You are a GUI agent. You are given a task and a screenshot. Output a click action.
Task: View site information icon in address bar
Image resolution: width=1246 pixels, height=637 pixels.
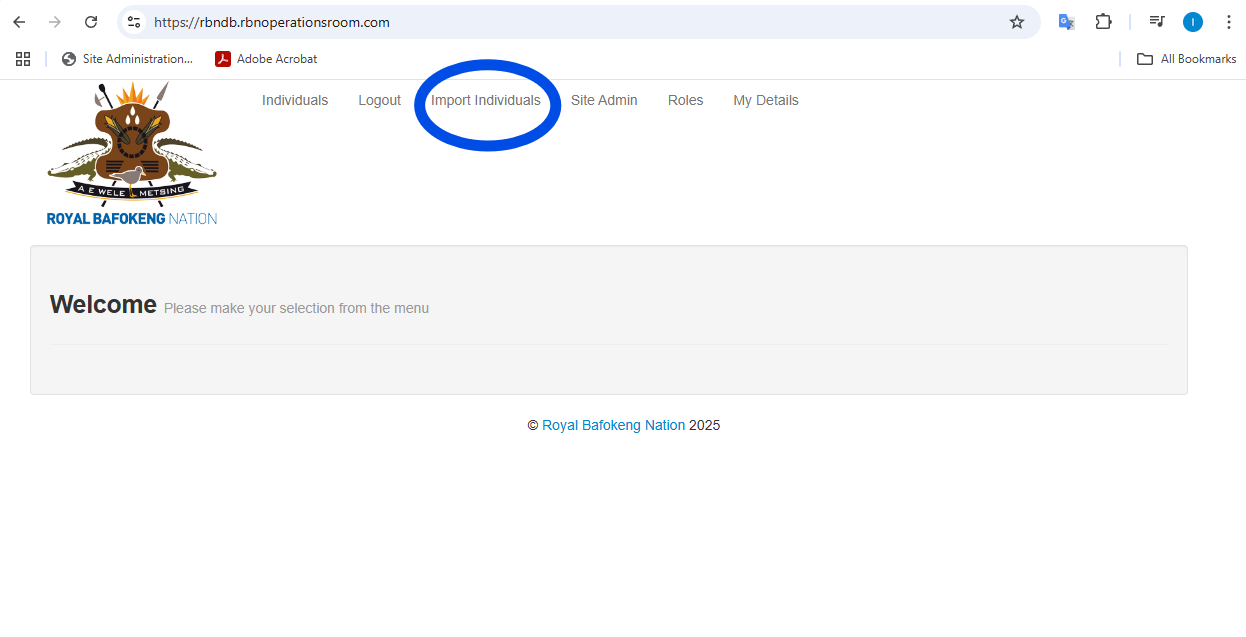134,22
